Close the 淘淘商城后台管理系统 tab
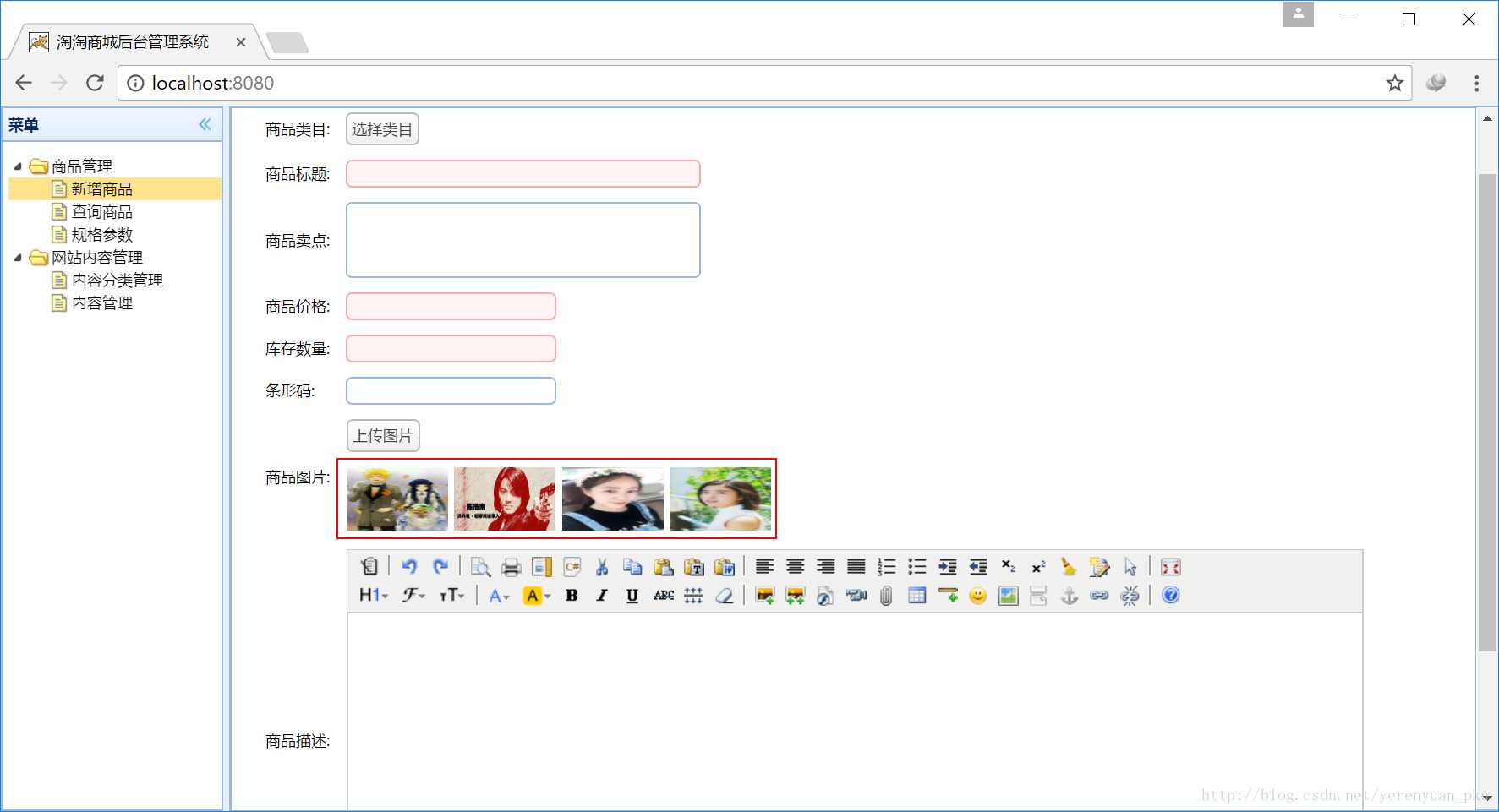1499x812 pixels. click(241, 42)
